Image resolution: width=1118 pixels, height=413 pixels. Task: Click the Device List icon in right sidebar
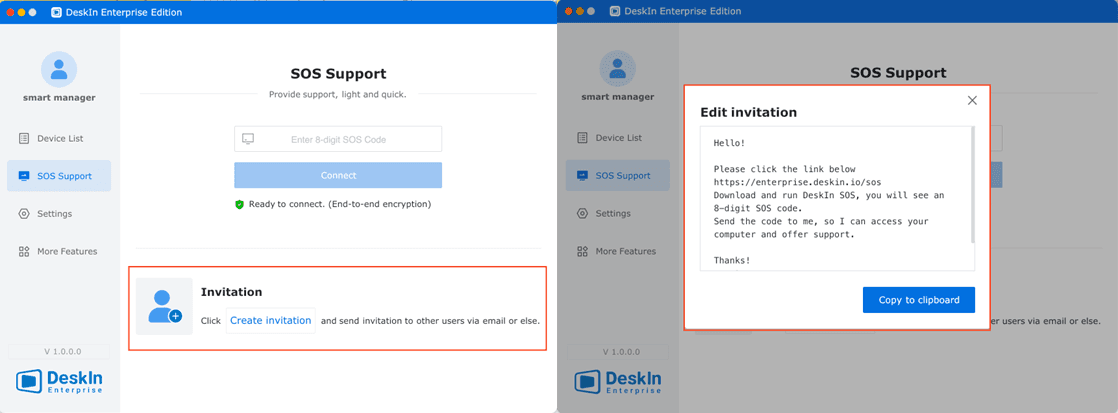click(x=583, y=138)
